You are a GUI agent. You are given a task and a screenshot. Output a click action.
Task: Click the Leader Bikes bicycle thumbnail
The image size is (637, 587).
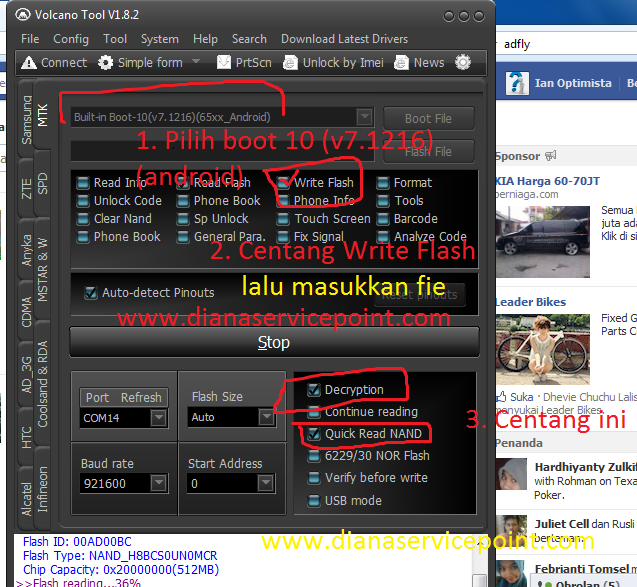tap(543, 349)
